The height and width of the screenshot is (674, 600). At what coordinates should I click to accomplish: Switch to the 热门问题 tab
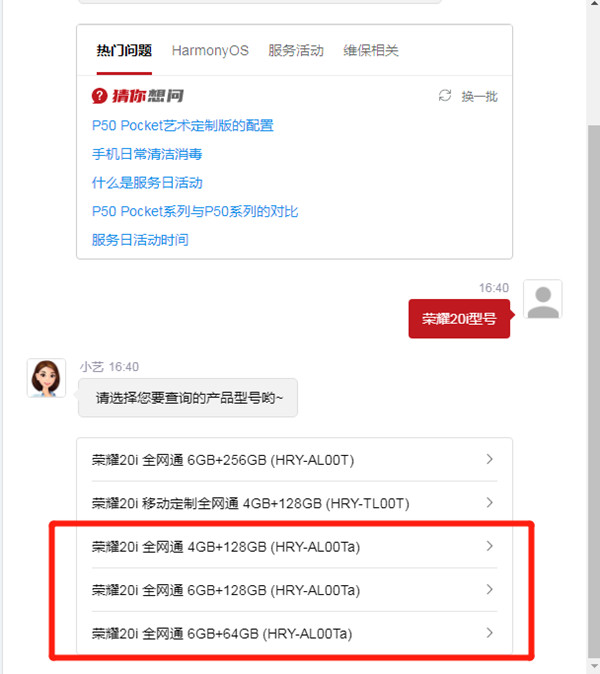[x=124, y=51]
